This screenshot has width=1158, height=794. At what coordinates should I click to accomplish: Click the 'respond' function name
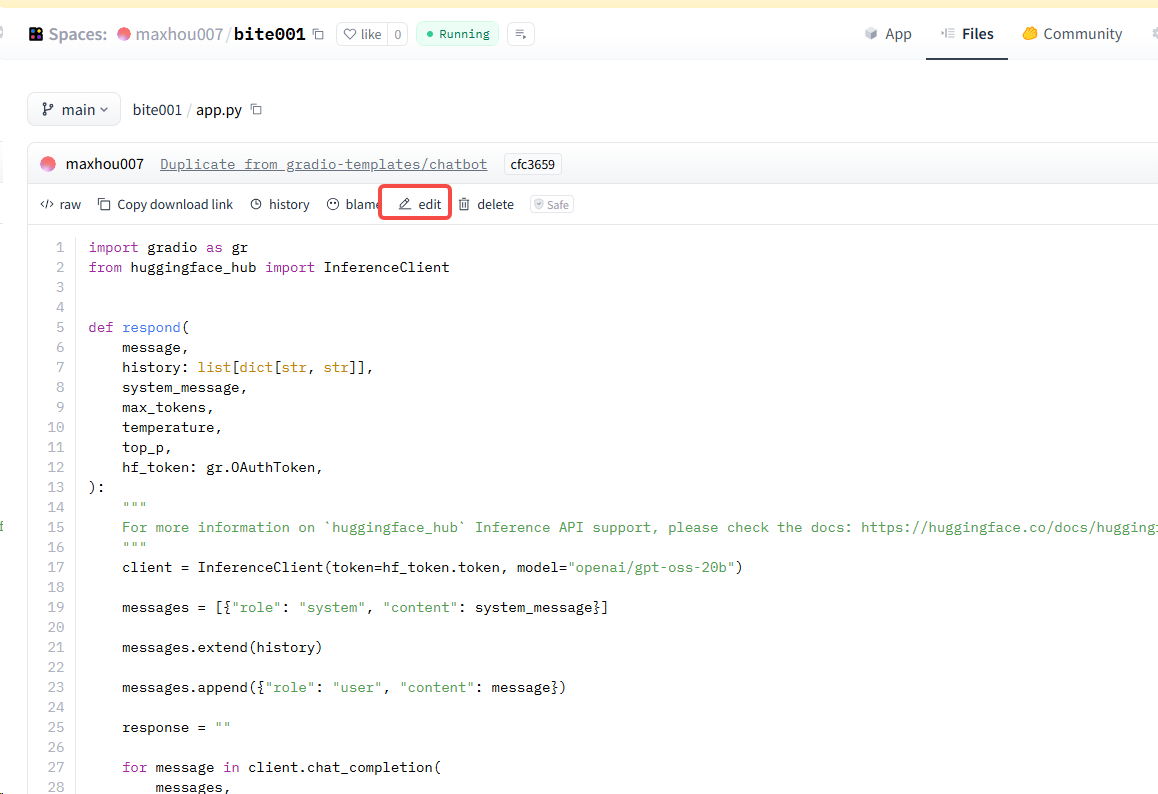tap(151, 327)
